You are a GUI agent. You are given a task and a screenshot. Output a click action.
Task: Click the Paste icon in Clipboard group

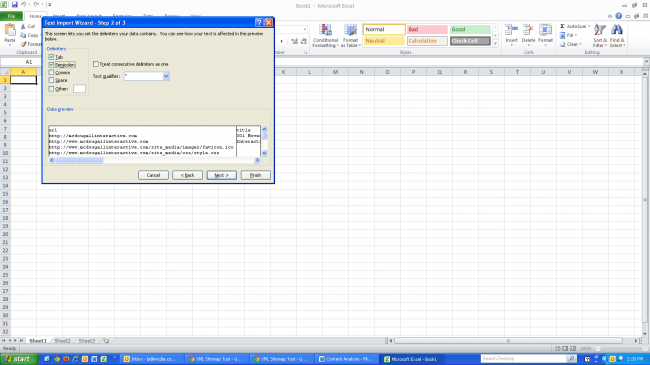coord(10,30)
